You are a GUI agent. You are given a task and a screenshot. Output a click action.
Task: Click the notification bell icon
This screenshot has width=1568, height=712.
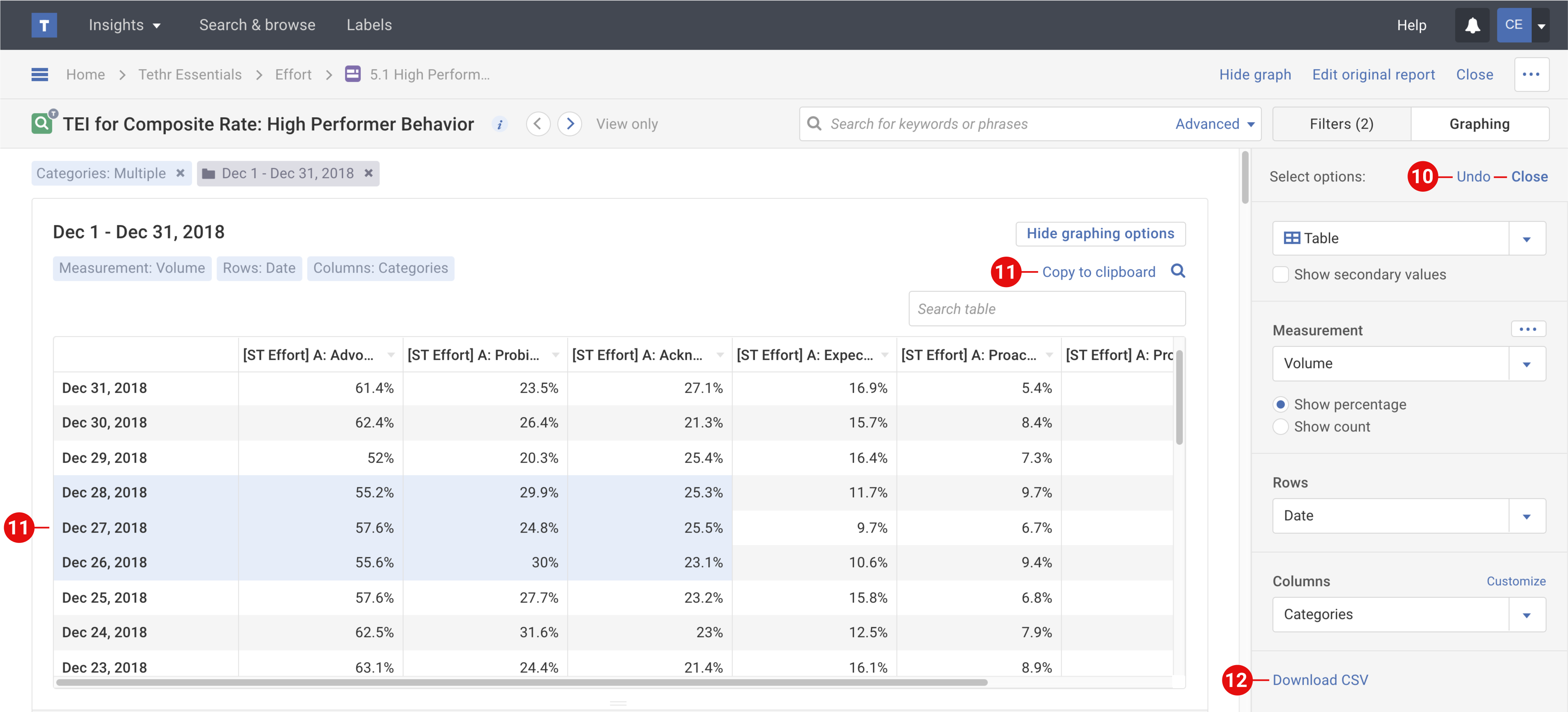[1472, 25]
